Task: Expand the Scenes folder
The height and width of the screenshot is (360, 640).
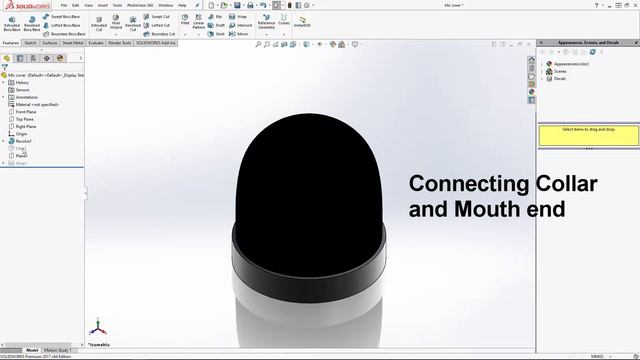Action: coord(542,71)
